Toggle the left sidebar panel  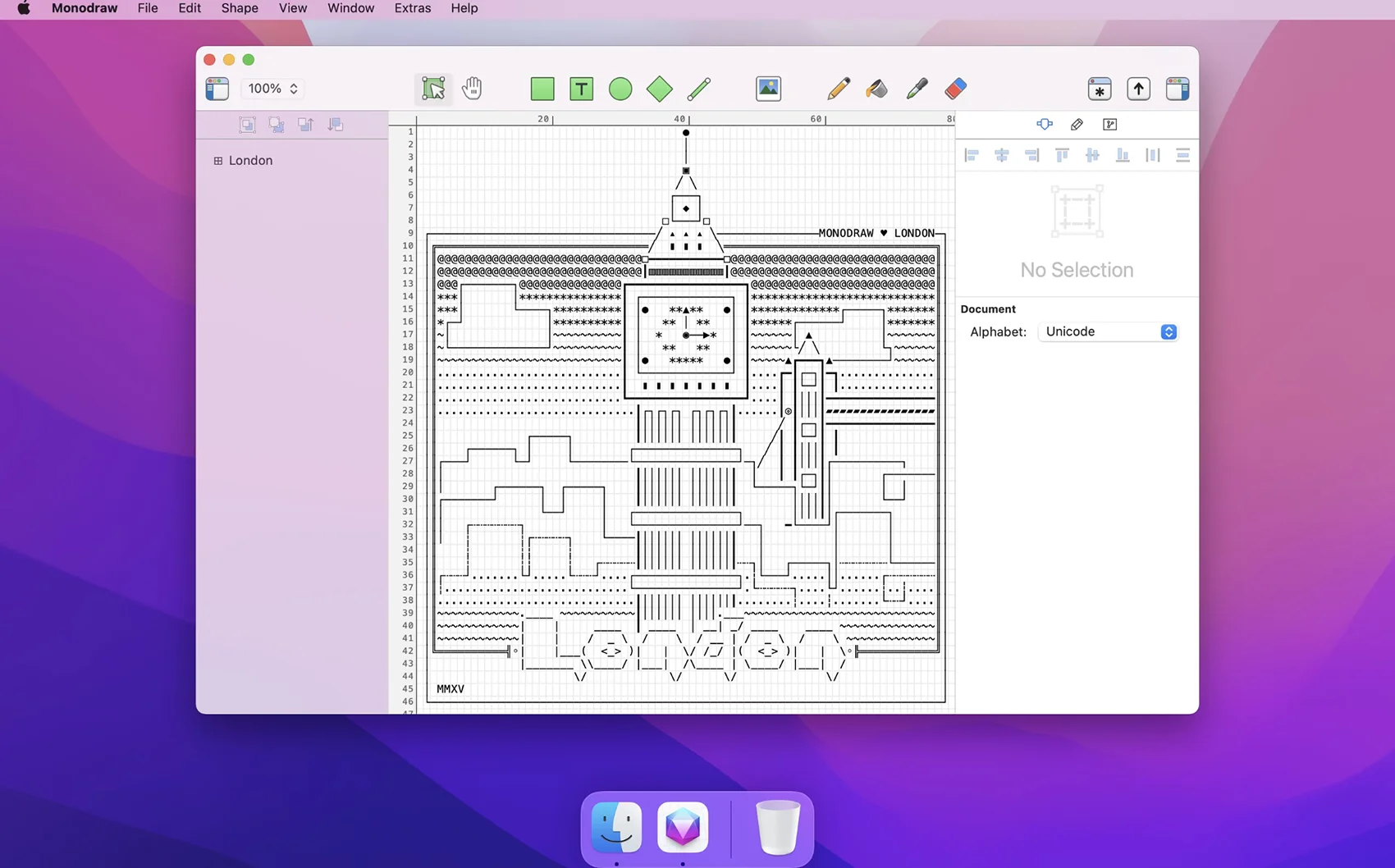[217, 89]
